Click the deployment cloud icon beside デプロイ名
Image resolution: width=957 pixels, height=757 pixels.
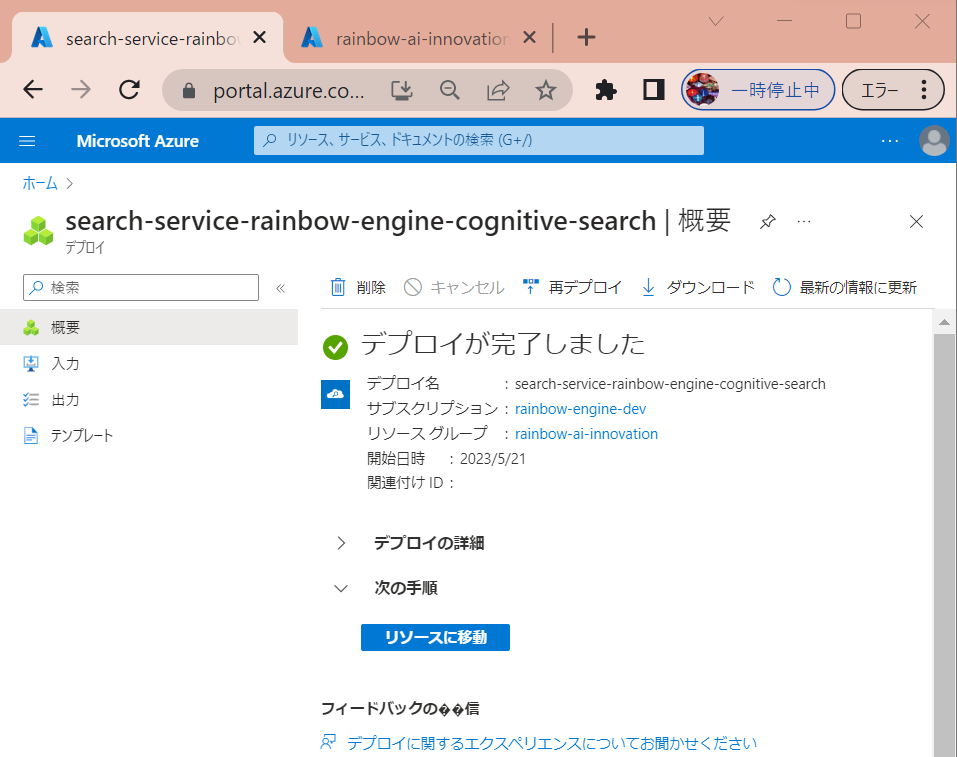click(x=336, y=394)
